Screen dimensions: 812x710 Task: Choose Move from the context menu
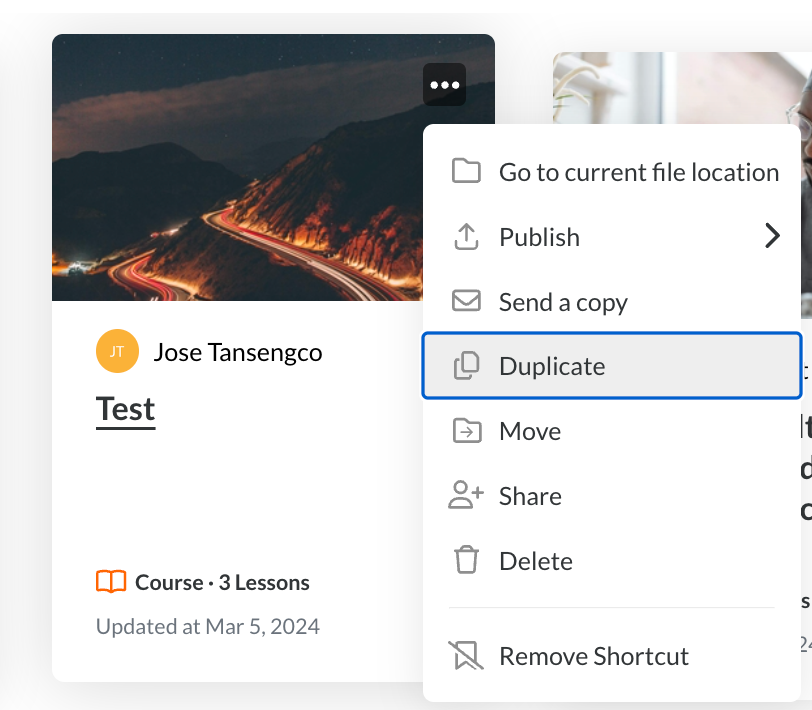click(x=530, y=431)
